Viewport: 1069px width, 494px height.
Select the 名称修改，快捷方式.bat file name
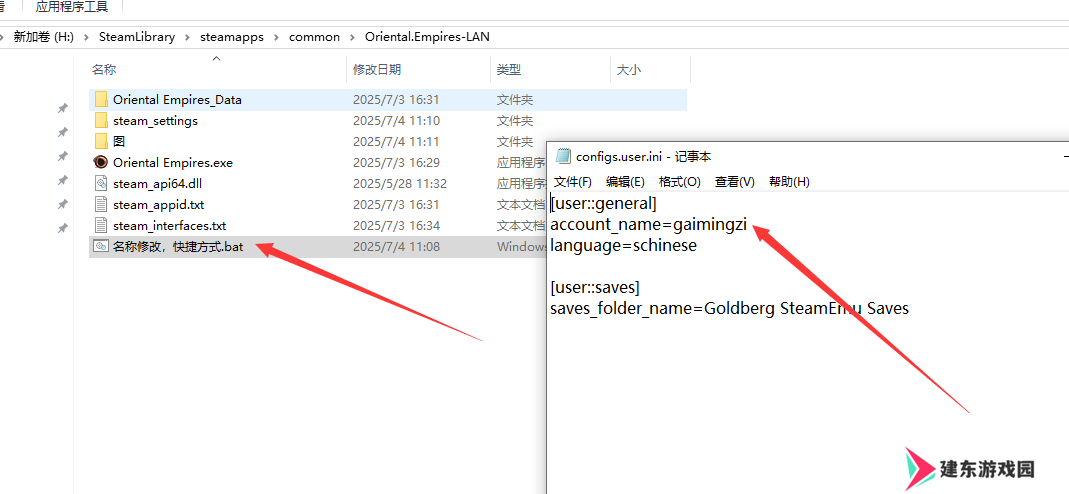(178, 247)
